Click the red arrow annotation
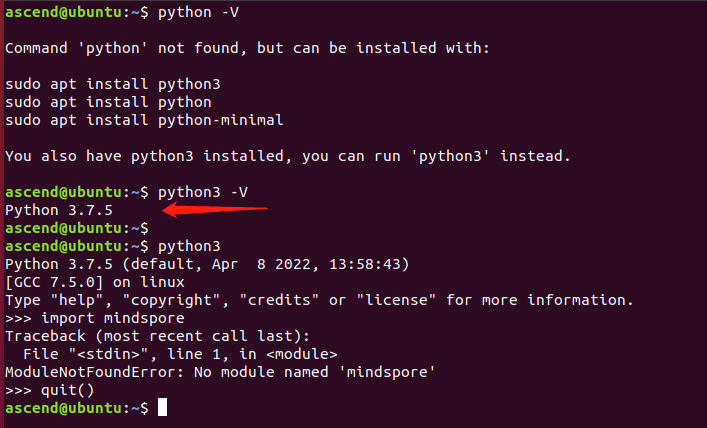 coord(215,209)
